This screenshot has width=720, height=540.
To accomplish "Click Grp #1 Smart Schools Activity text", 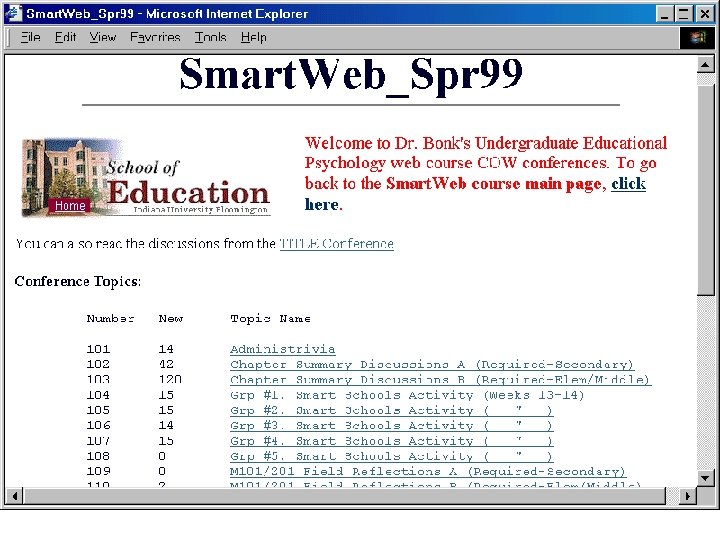I will coord(407,395).
